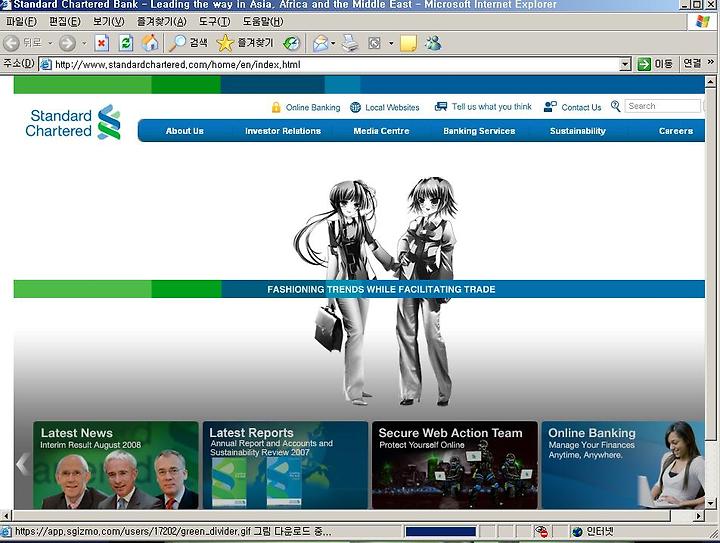Open dropdown arrow left of yellow note icon

click(391, 43)
